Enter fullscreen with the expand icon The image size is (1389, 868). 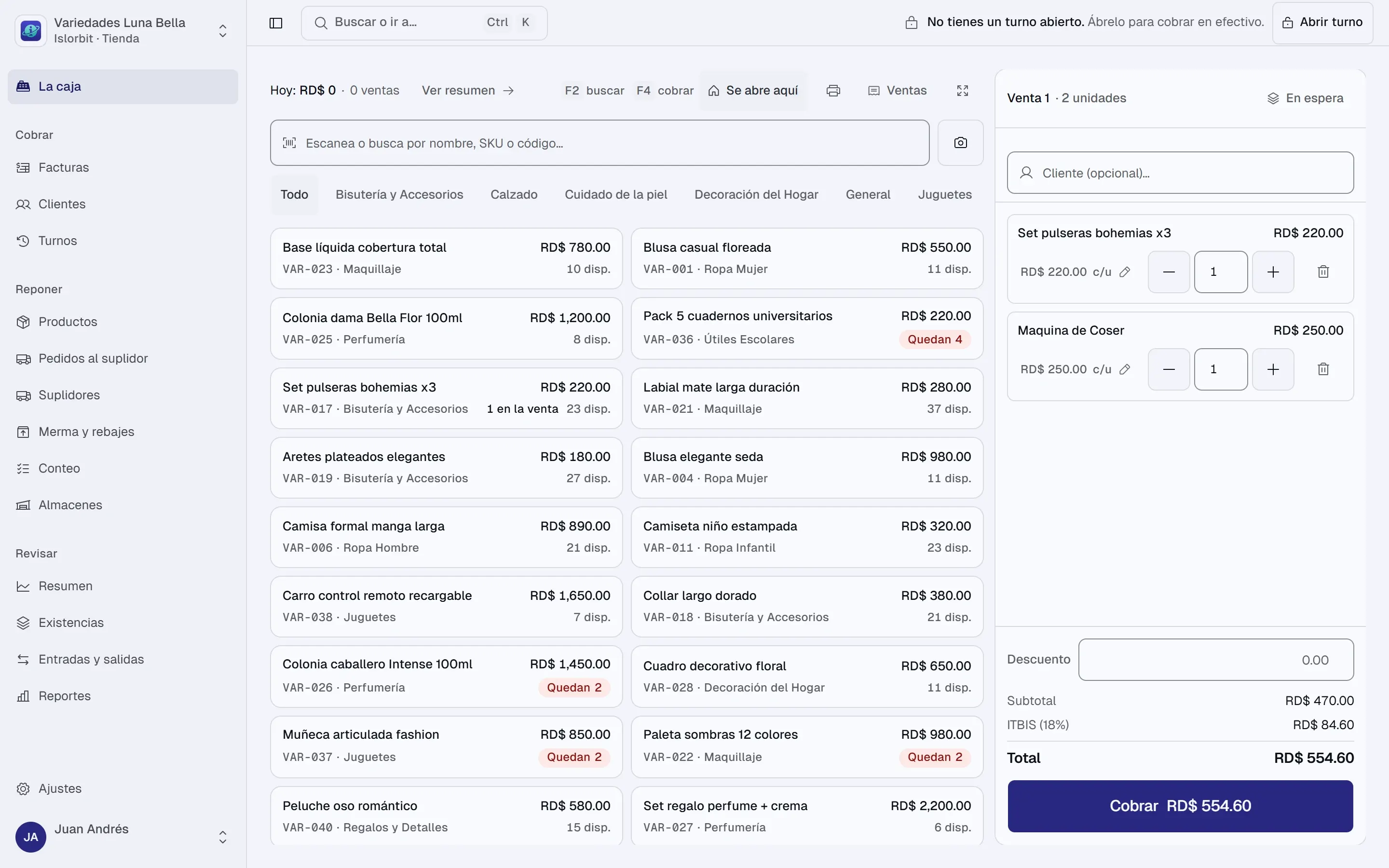pyautogui.click(x=963, y=91)
